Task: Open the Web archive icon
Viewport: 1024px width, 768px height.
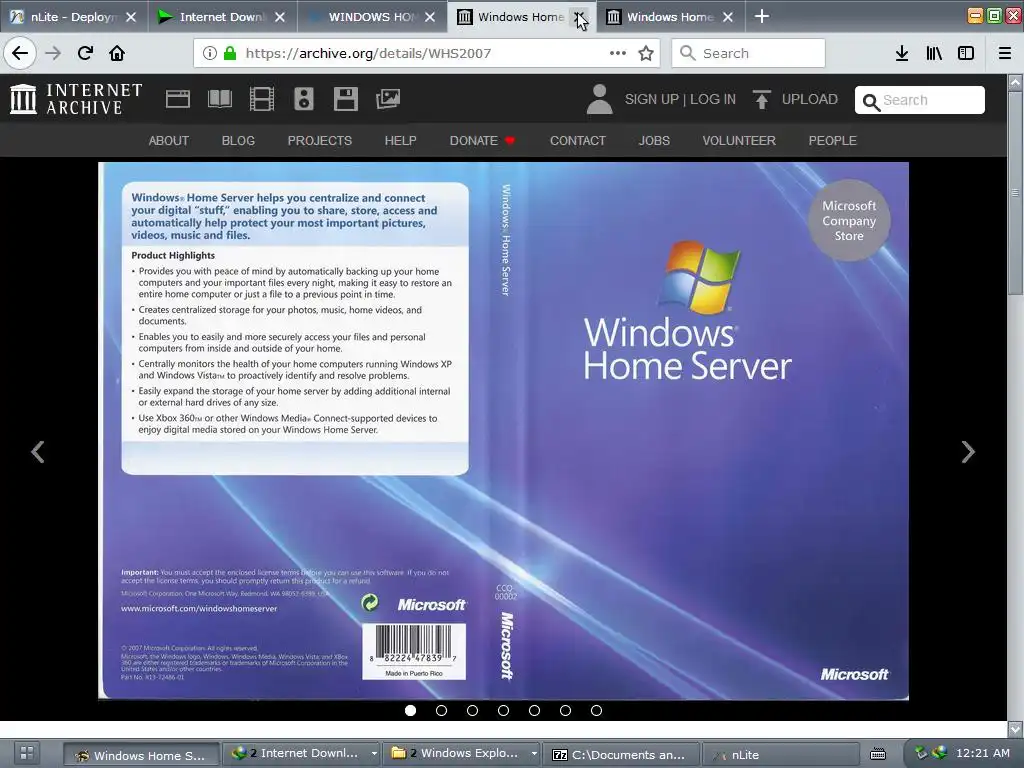Action: [x=178, y=99]
